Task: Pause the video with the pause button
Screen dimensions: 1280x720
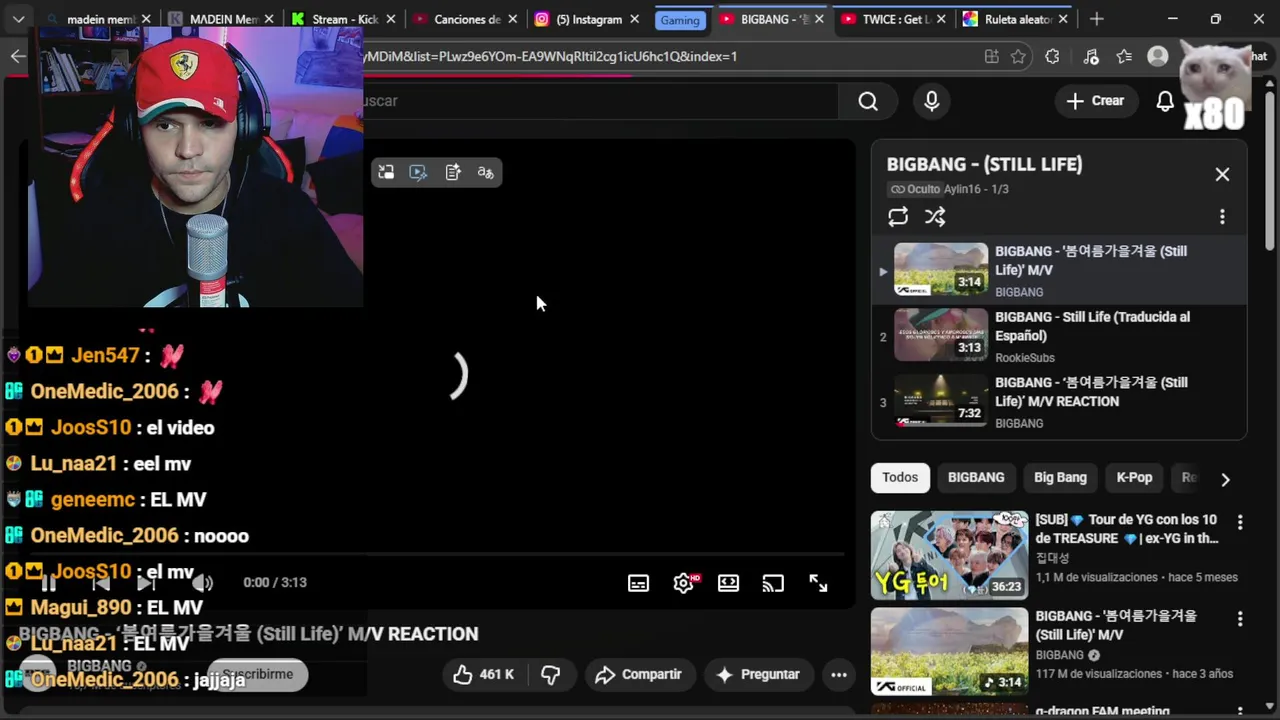Action: click(x=48, y=583)
